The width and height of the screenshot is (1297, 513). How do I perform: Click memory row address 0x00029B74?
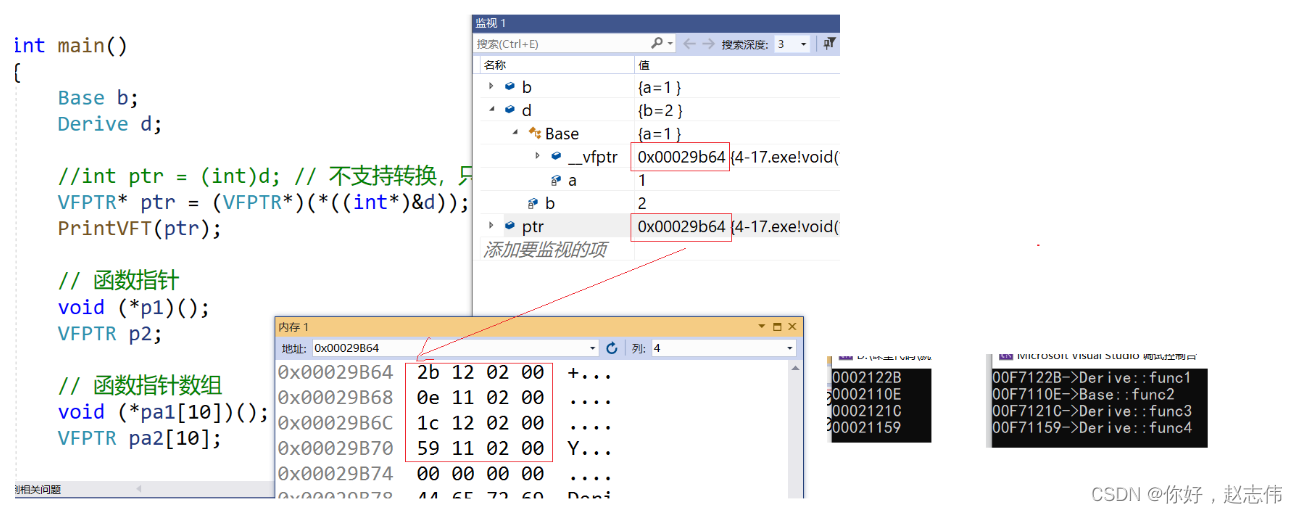click(x=336, y=473)
